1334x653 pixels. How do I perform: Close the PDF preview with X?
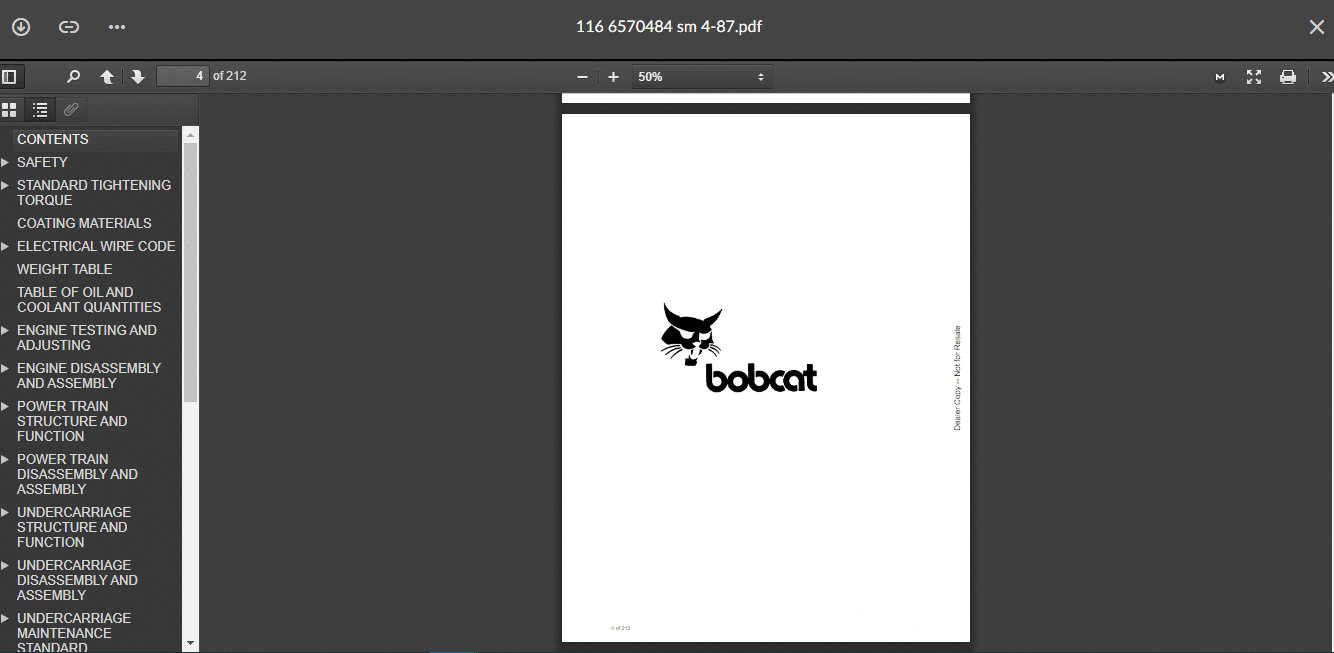(x=1317, y=27)
